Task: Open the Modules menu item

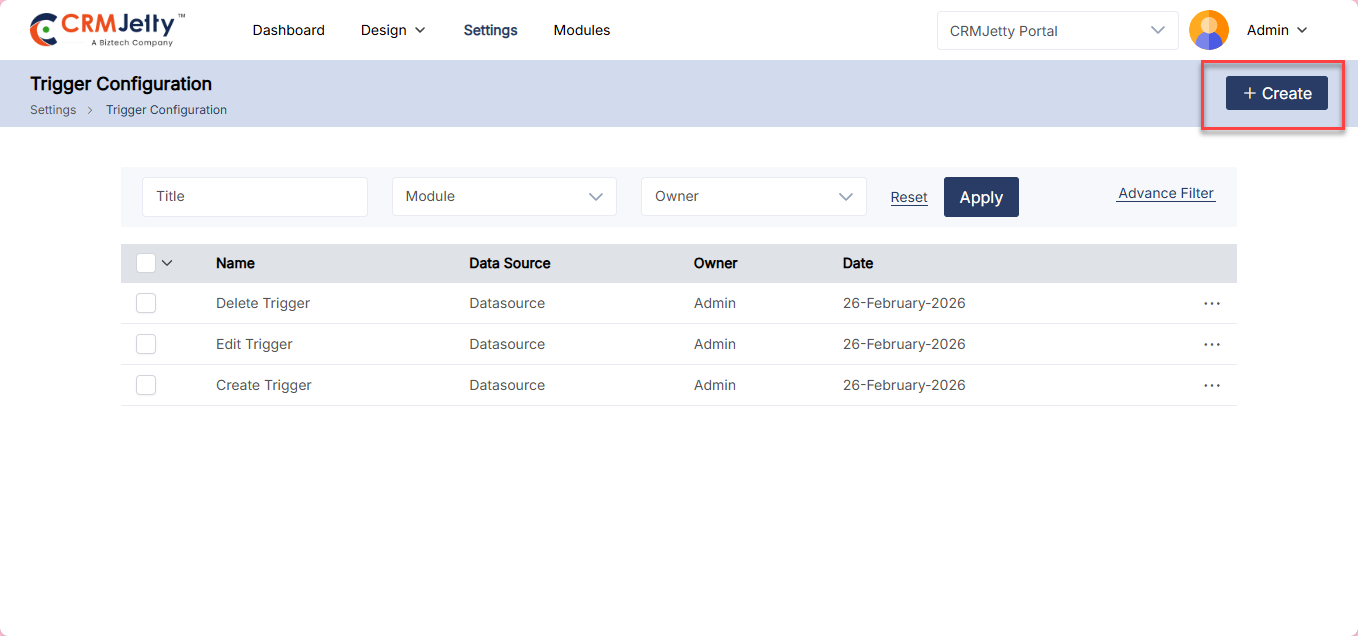Action: pos(581,30)
